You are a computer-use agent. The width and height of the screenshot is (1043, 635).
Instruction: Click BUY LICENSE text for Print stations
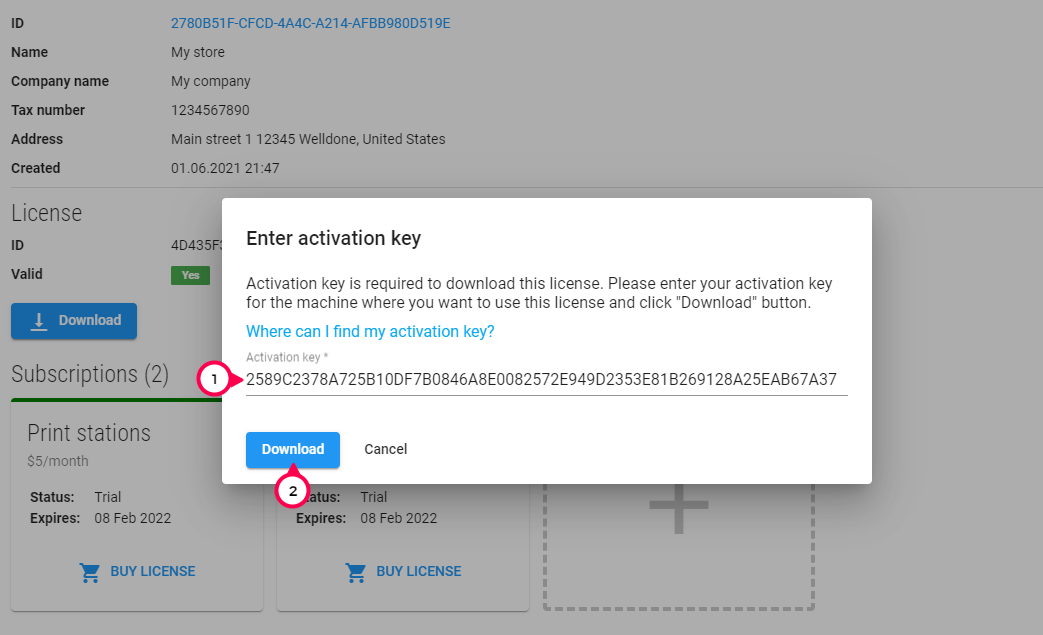click(x=153, y=572)
